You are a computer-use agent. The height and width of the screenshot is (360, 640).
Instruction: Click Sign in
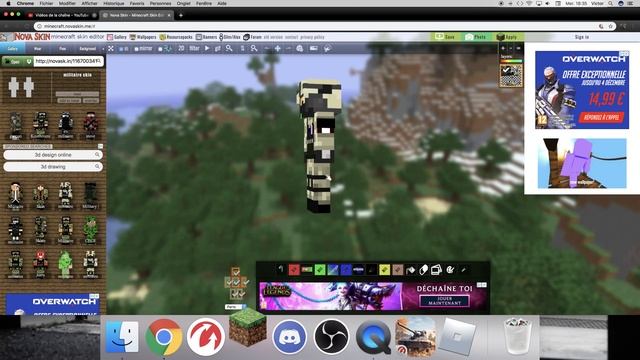coord(582,37)
